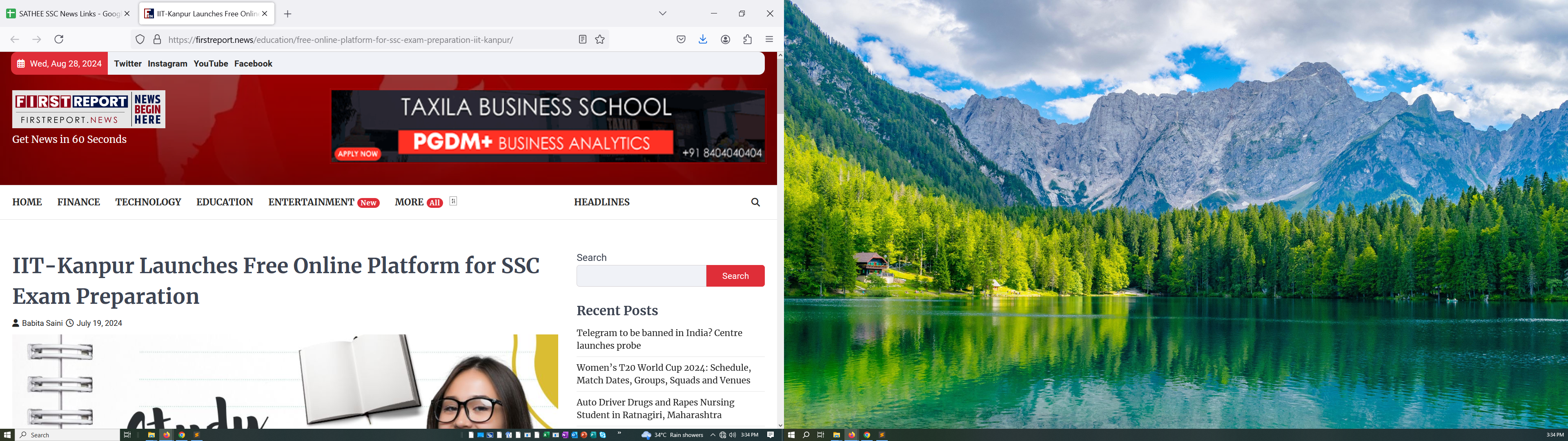The image size is (1568, 441).
Task: Open Reader View in the address bar
Action: click(x=583, y=40)
